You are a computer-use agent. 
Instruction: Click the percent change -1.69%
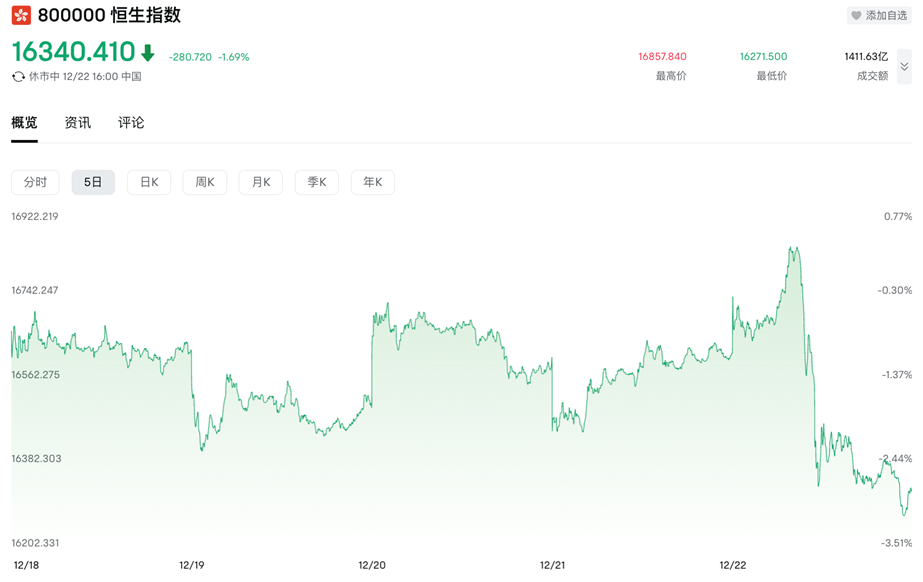pyautogui.click(x=234, y=57)
